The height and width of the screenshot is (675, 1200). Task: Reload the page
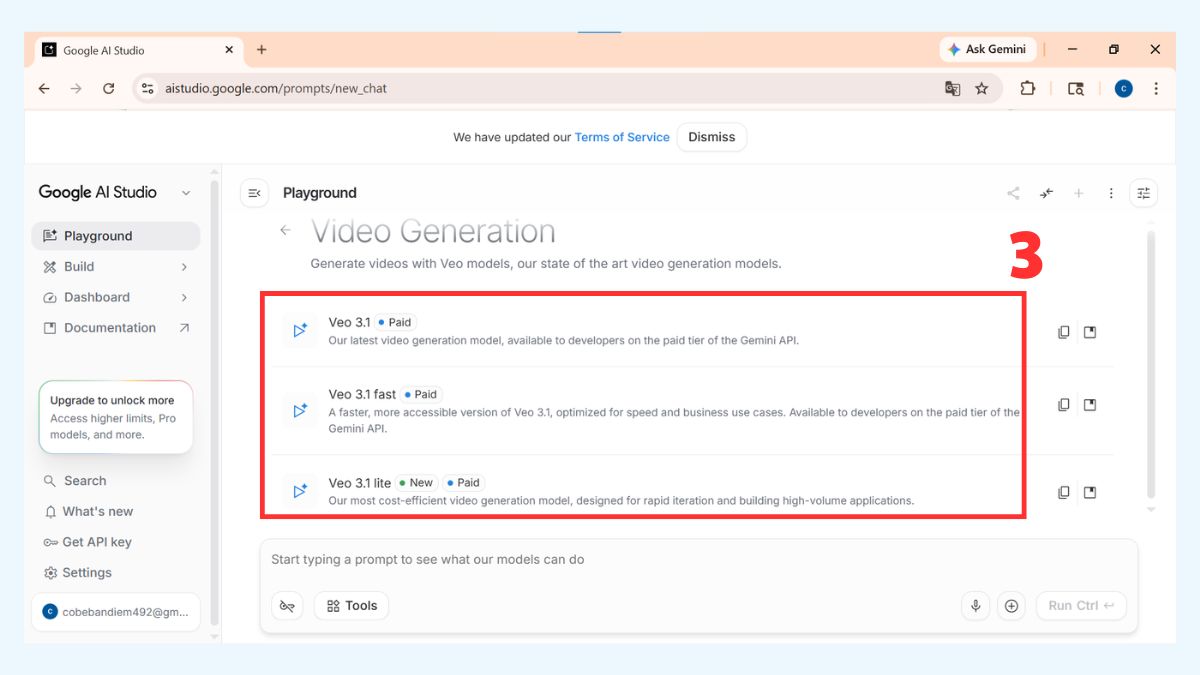point(108,88)
